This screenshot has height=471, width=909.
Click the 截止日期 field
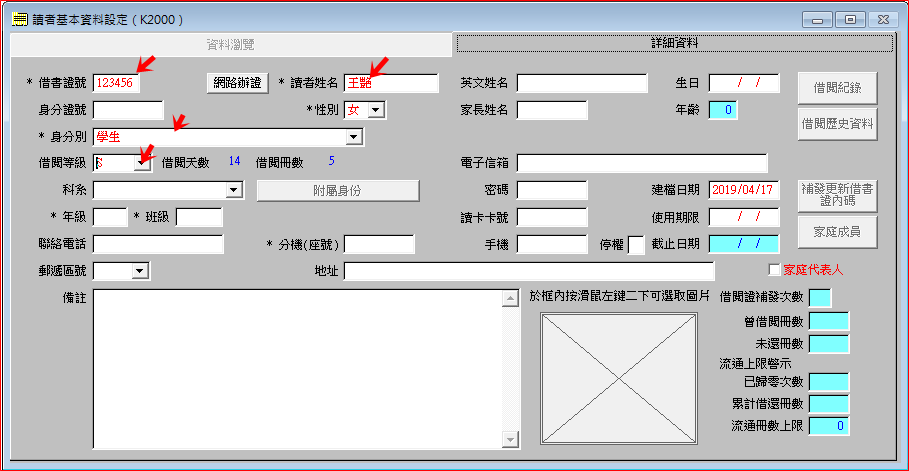coord(744,244)
